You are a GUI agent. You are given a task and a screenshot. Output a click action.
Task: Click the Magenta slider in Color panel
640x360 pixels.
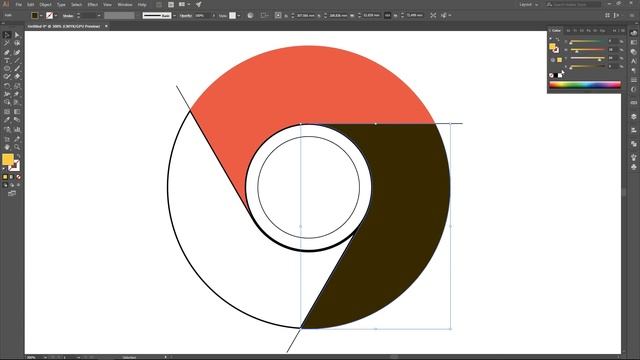(587, 50)
